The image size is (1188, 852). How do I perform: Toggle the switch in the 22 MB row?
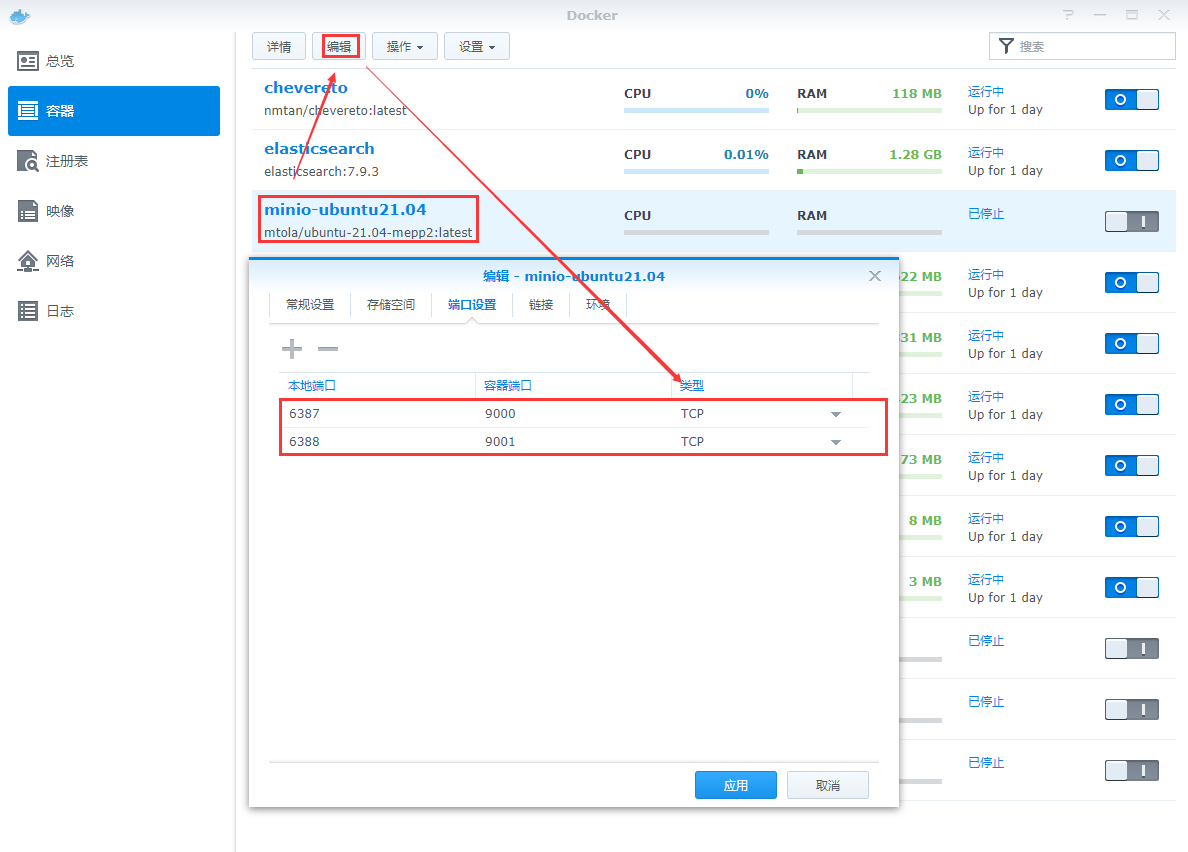tap(1132, 282)
